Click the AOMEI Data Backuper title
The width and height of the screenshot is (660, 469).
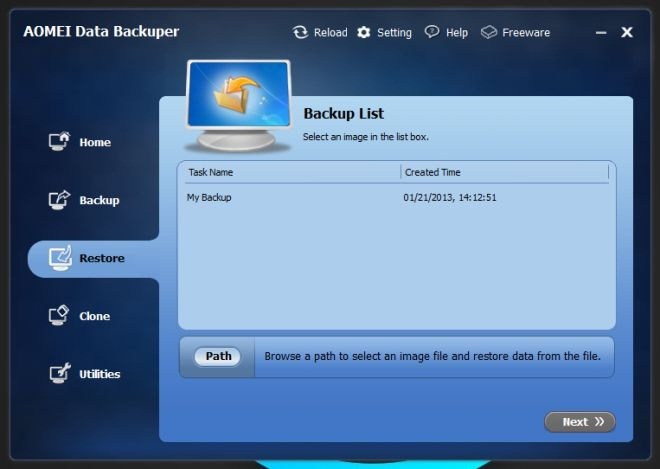[x=101, y=32]
